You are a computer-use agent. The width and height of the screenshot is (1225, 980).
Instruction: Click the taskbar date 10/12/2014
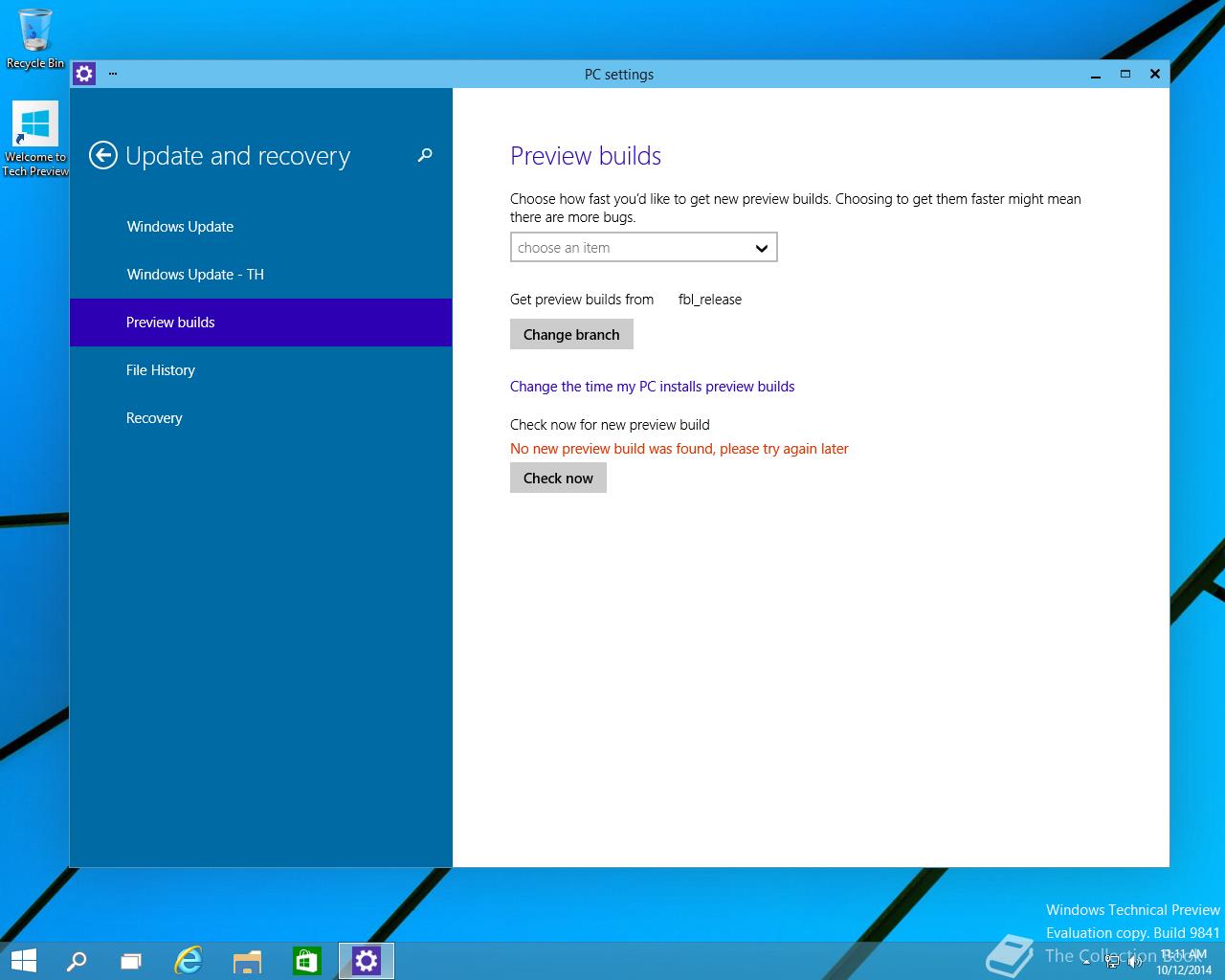click(x=1184, y=969)
